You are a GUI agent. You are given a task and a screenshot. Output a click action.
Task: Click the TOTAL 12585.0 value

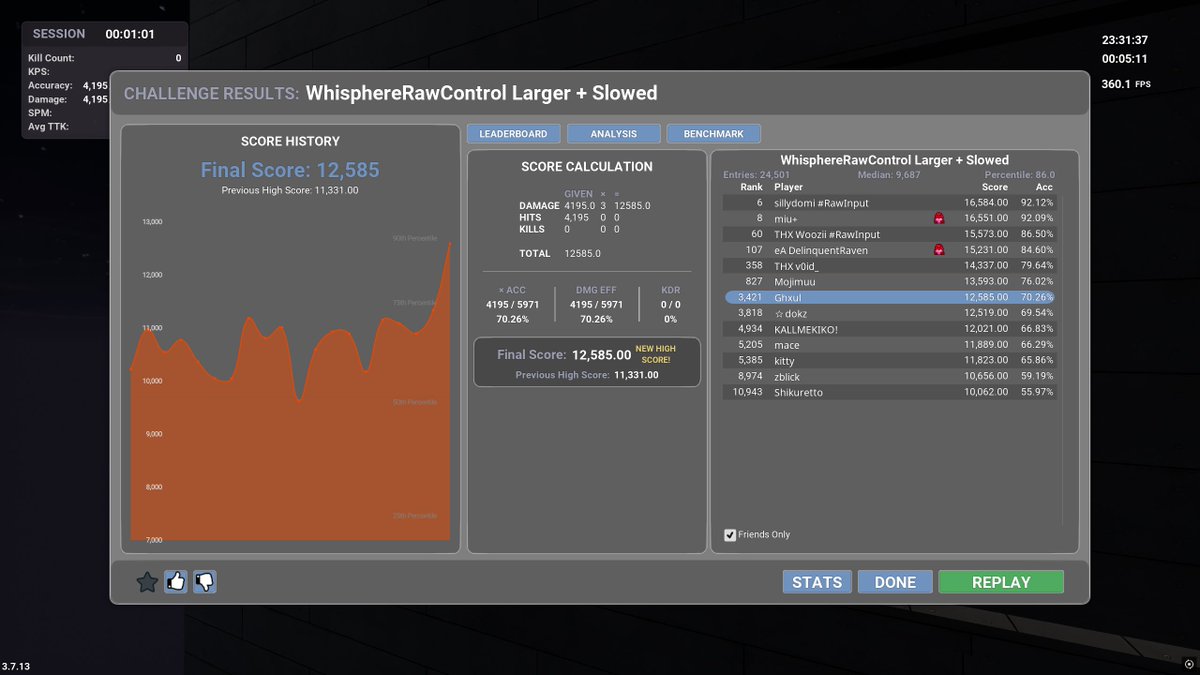click(582, 254)
